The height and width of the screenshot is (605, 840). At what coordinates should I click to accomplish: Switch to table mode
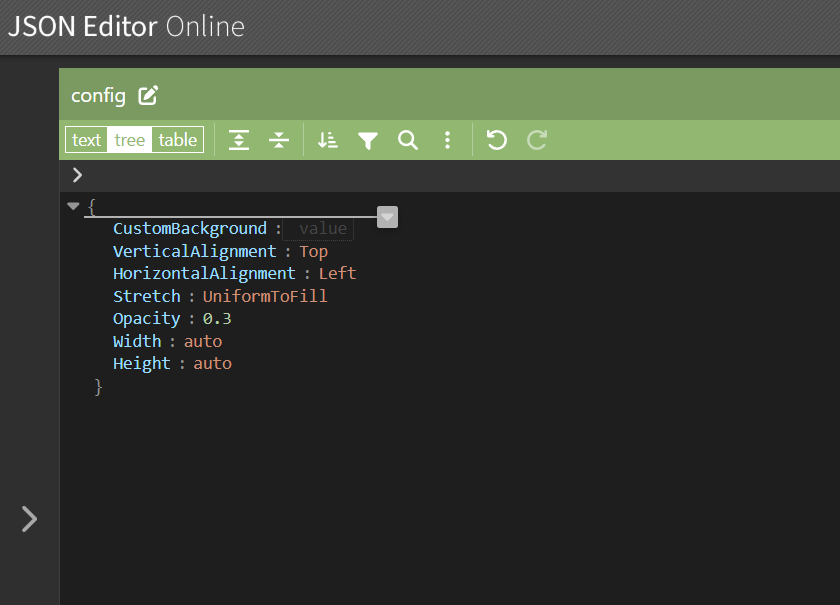(177, 140)
